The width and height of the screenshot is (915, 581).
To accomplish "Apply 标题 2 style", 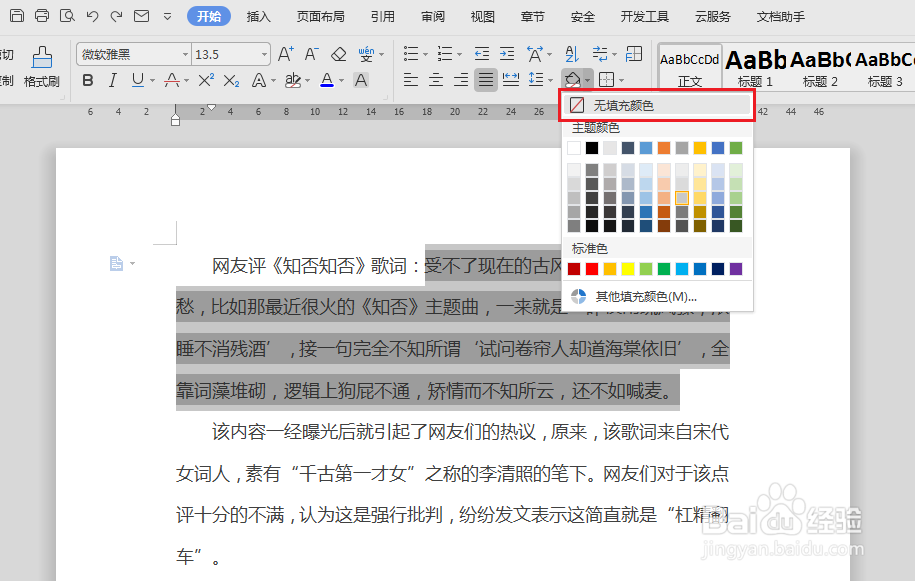I will [x=820, y=67].
